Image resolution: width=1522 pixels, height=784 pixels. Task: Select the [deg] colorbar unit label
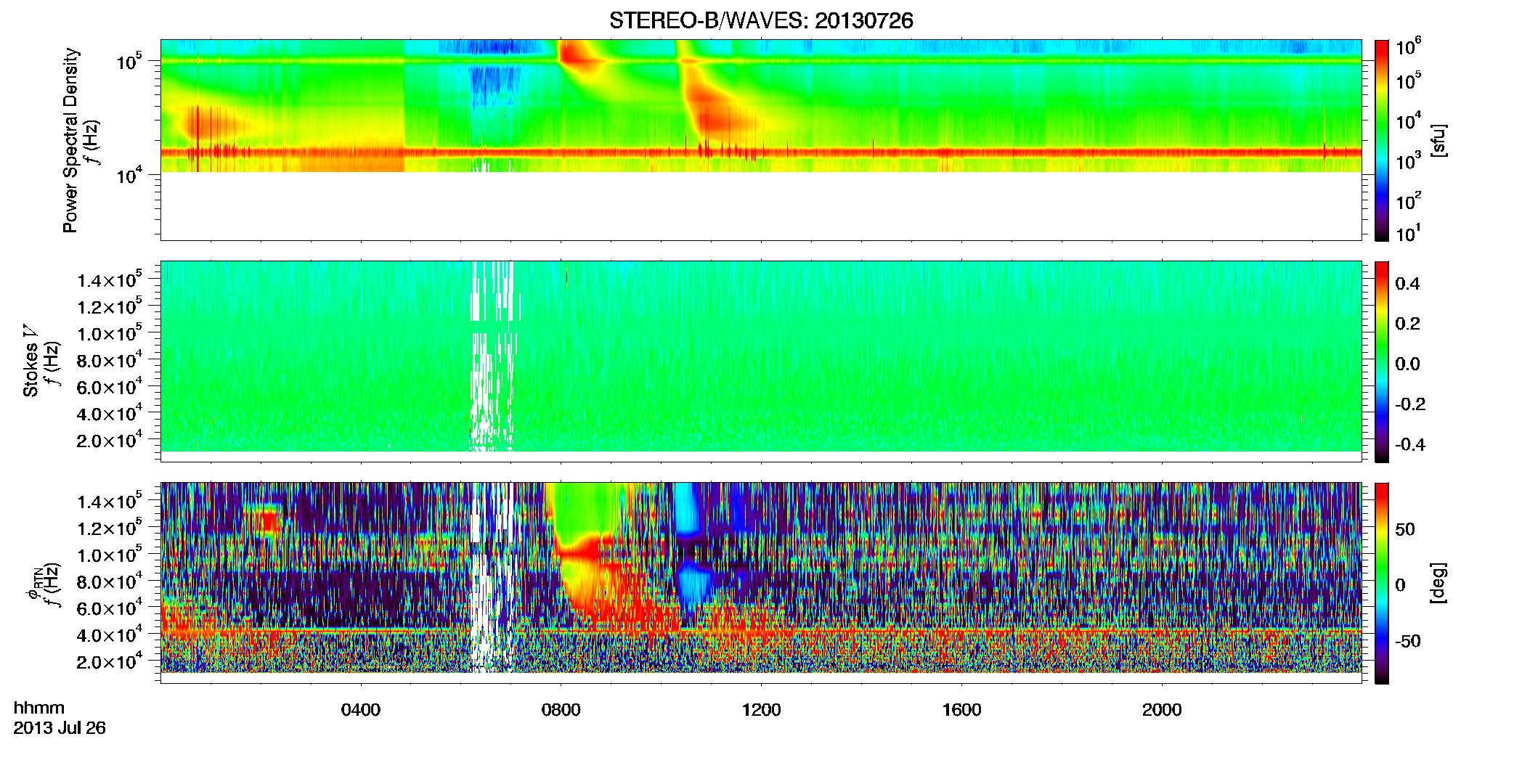[1438, 583]
